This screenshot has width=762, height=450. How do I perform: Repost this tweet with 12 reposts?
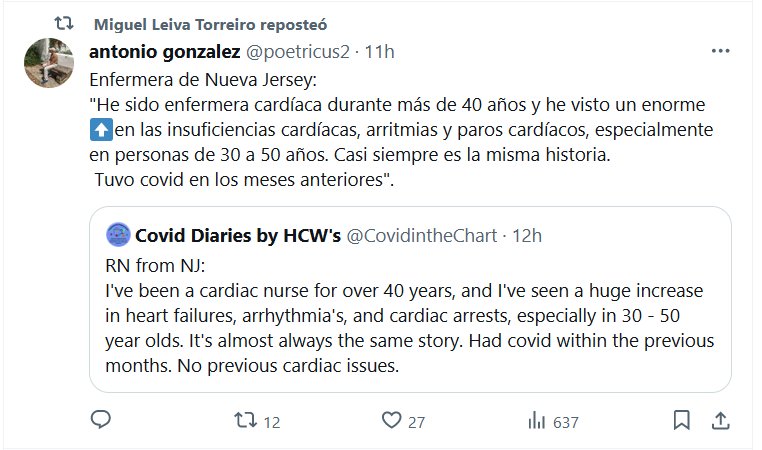pos(245,421)
